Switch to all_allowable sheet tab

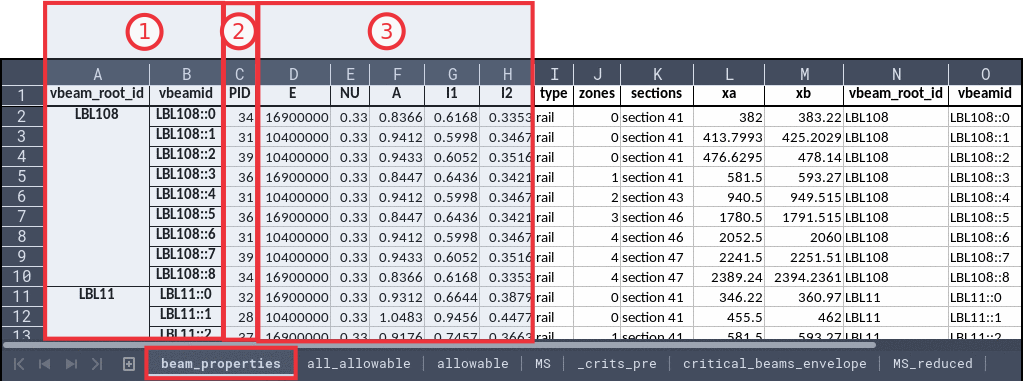point(359,363)
